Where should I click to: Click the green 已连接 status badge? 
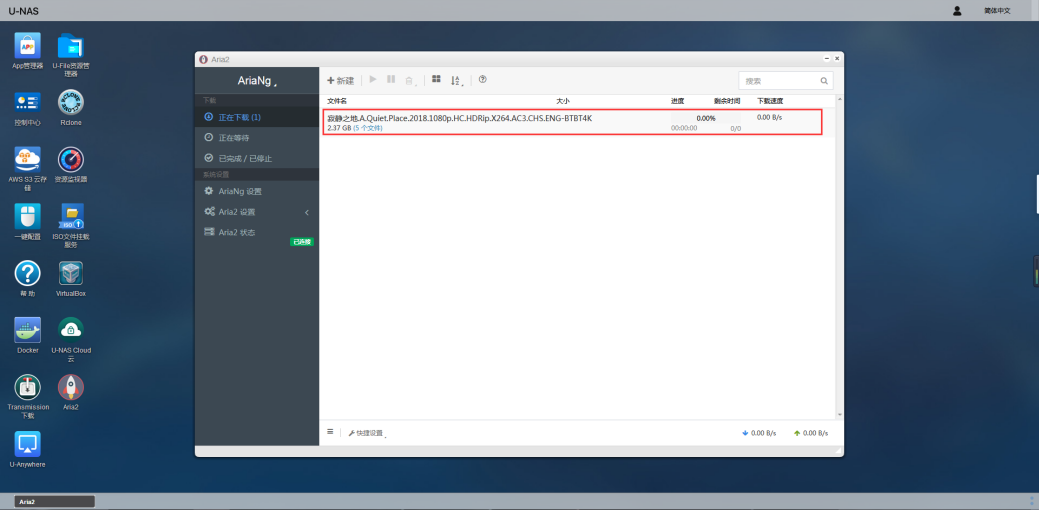point(301,242)
